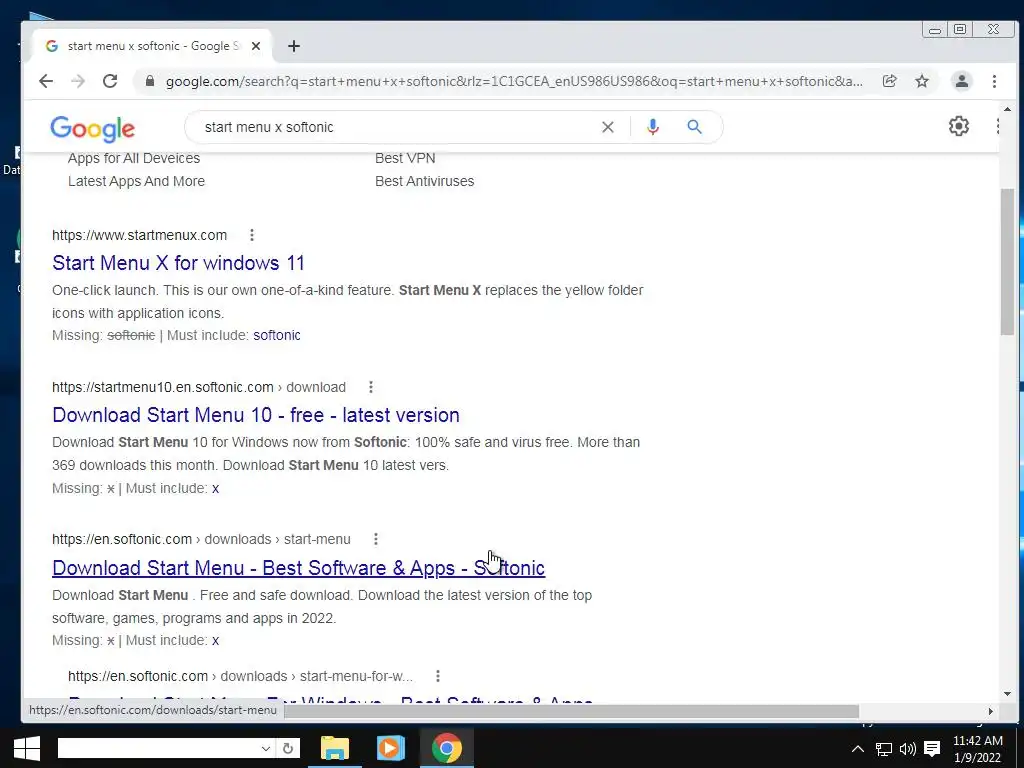Open result options for startmenu10.en.softonic.com
1024x768 pixels.
point(370,387)
